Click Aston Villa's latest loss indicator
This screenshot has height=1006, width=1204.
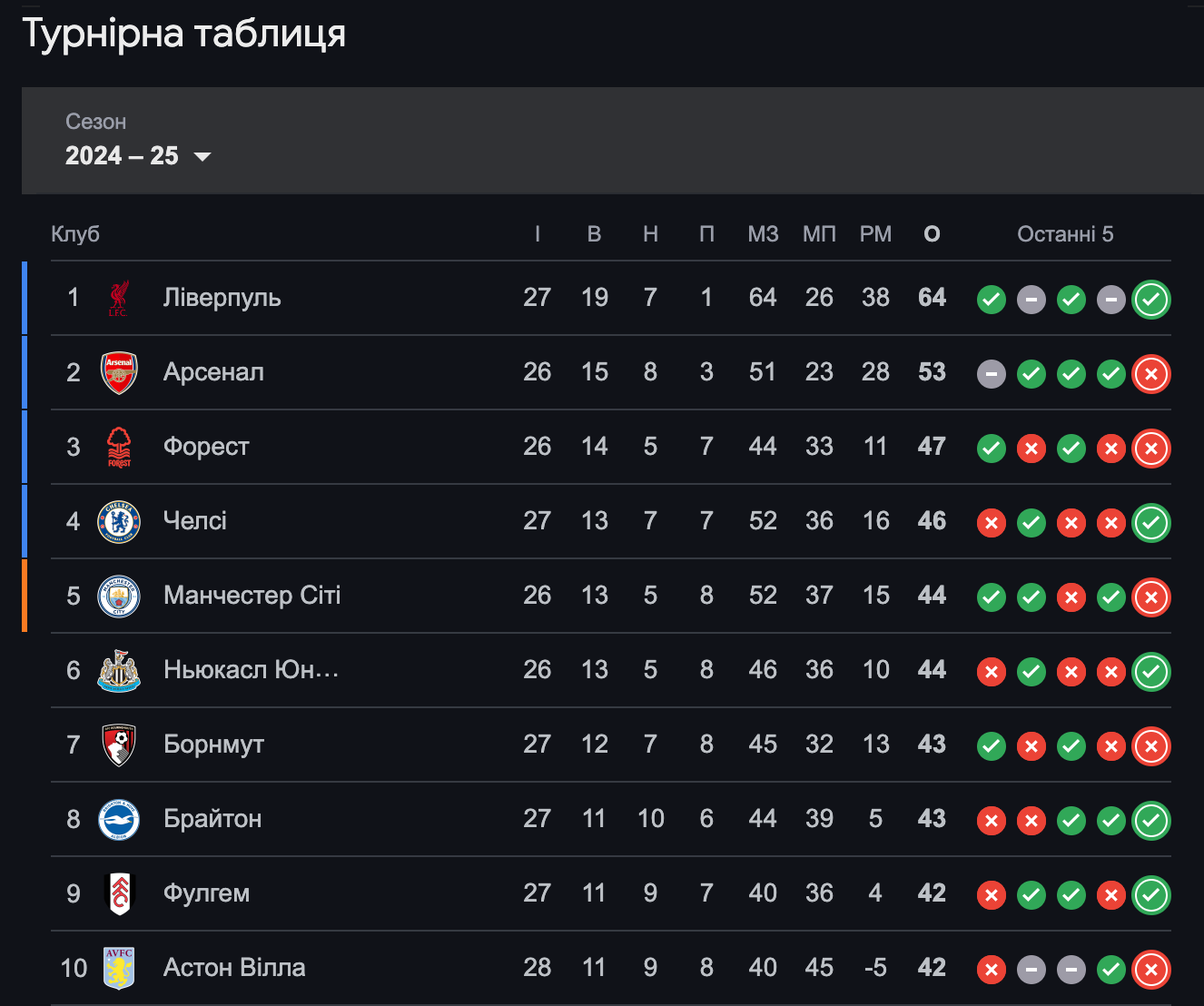1151,970
